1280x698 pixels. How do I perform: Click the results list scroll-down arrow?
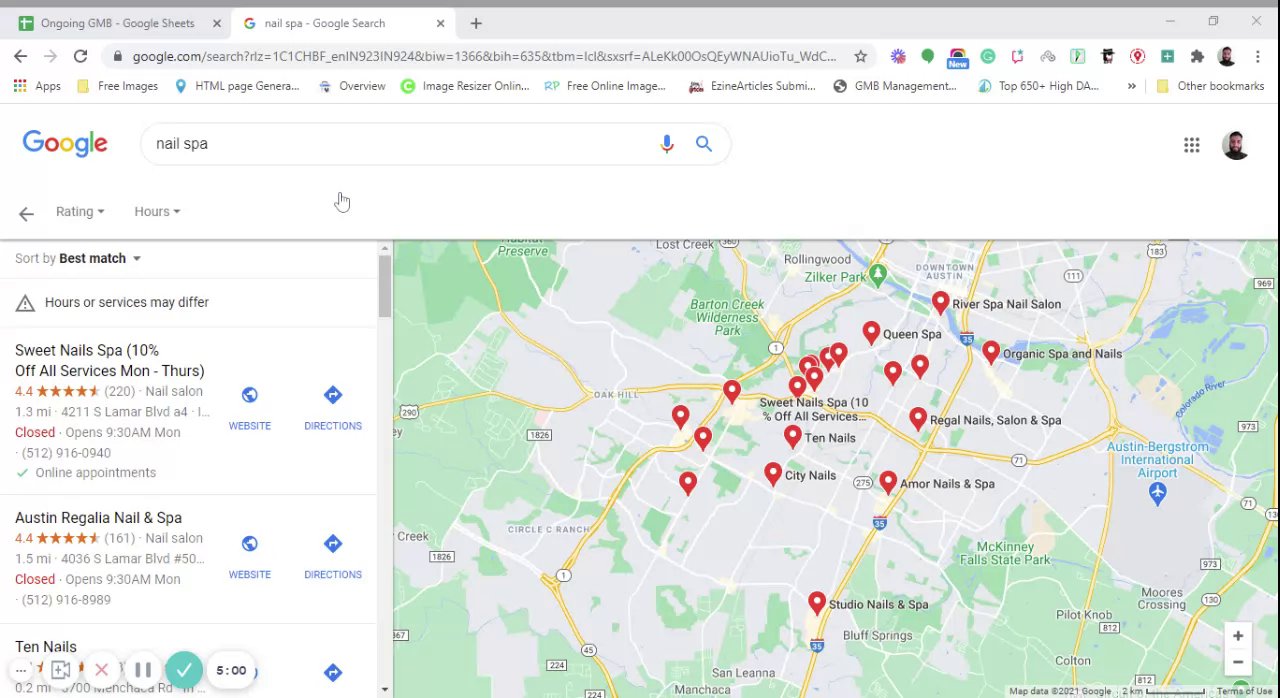(x=384, y=689)
